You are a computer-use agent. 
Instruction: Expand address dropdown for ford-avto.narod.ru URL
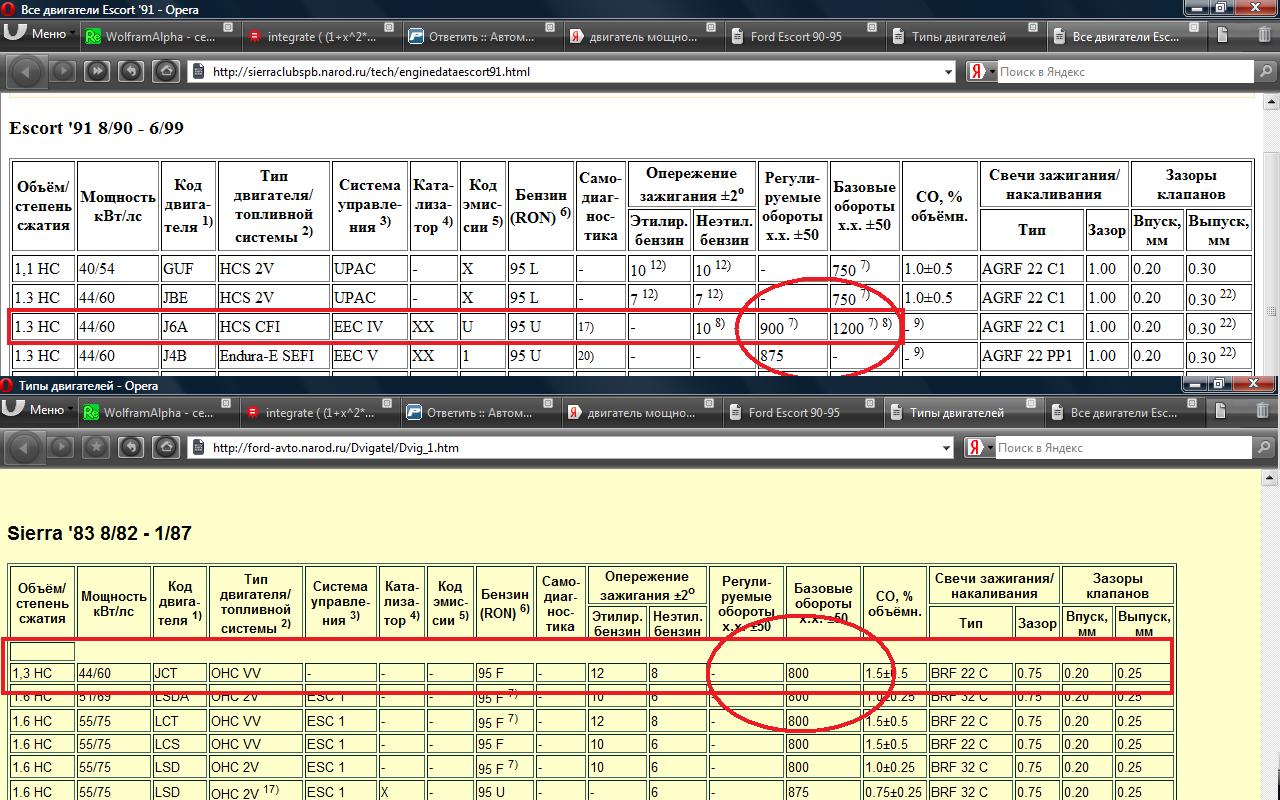click(x=948, y=448)
